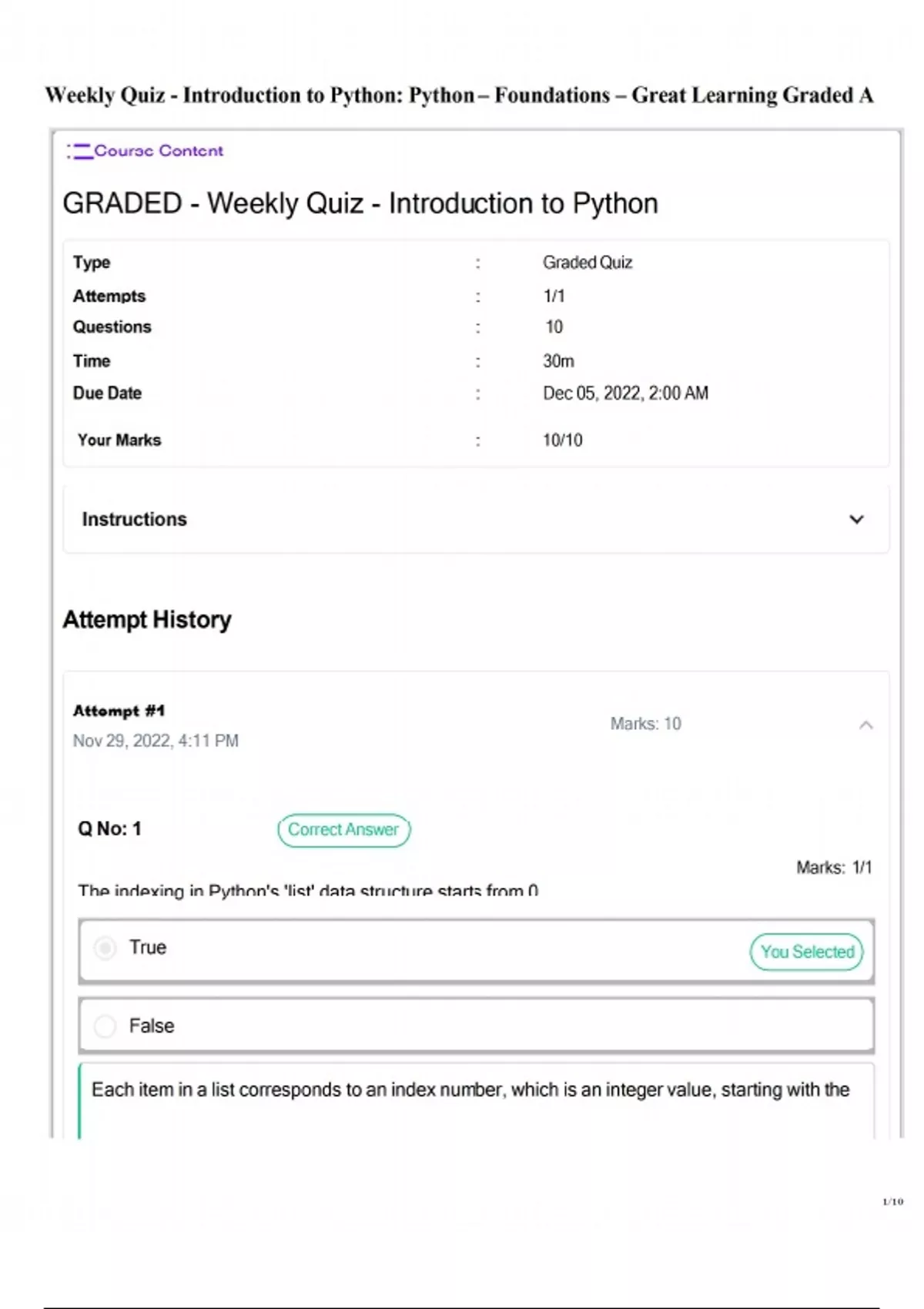
Task: Click the Q No: 1 label
Action: tap(109, 829)
